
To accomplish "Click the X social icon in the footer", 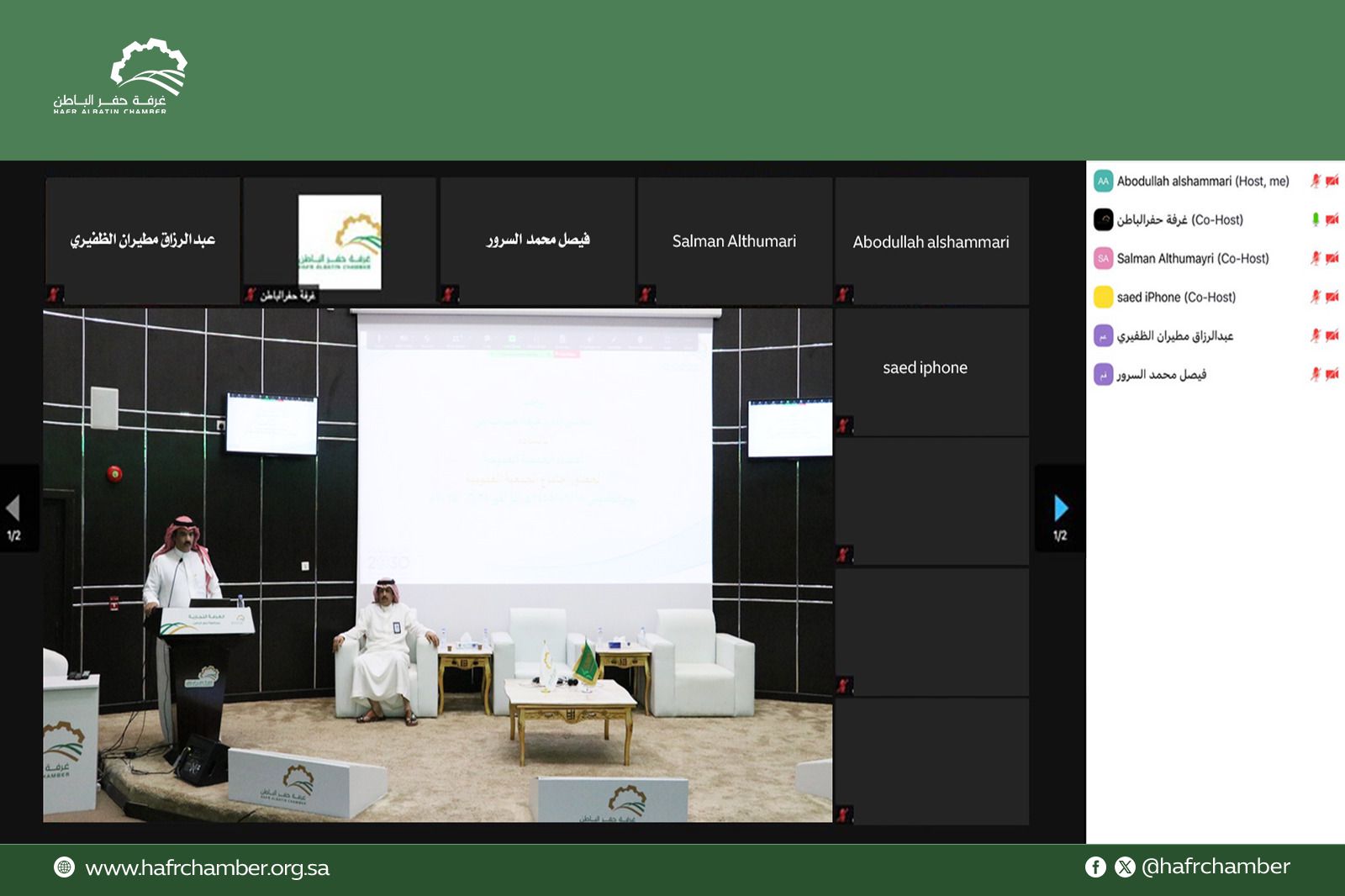I will [1125, 867].
